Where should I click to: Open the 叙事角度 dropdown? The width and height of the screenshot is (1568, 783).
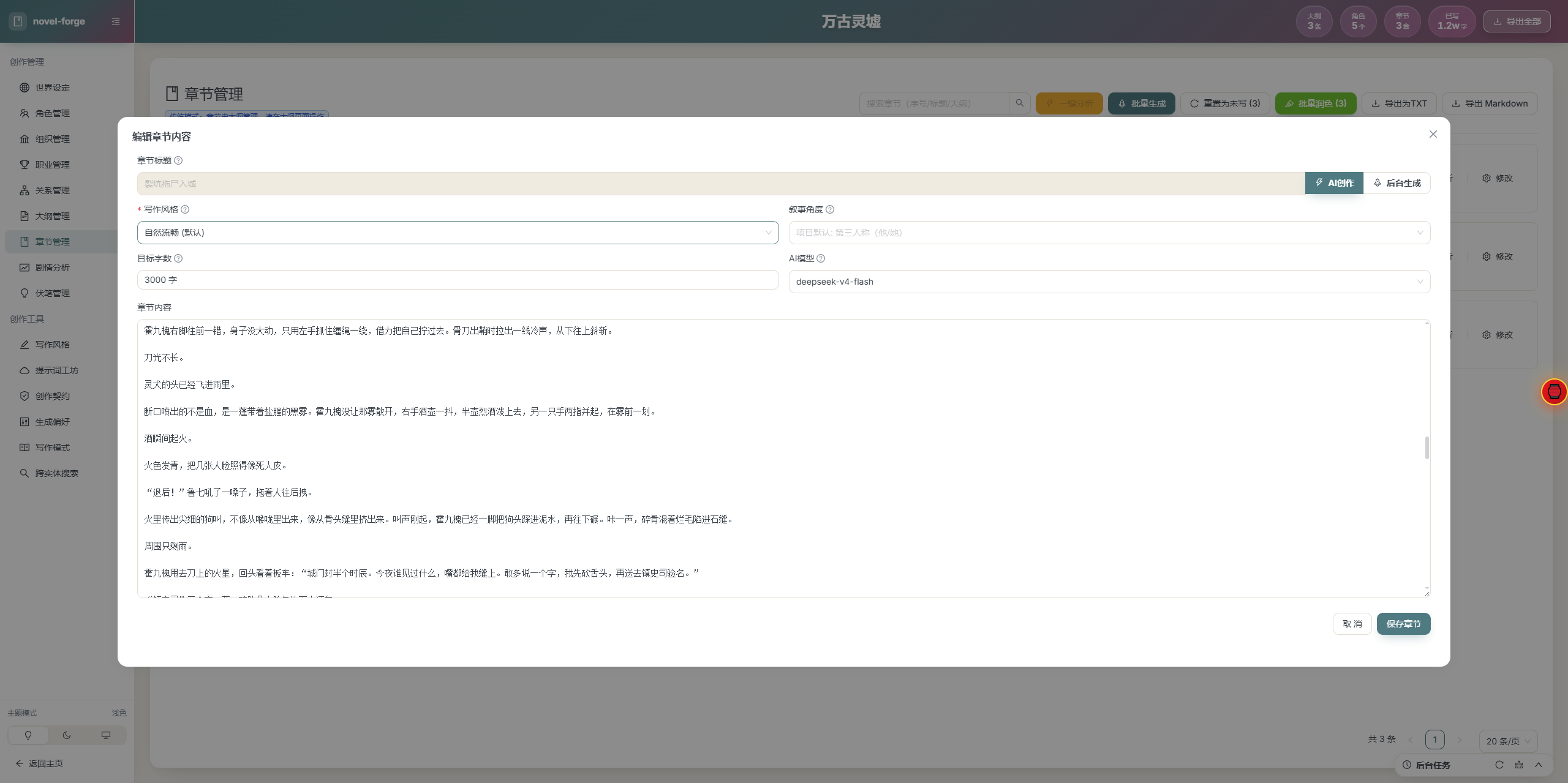coord(1109,233)
